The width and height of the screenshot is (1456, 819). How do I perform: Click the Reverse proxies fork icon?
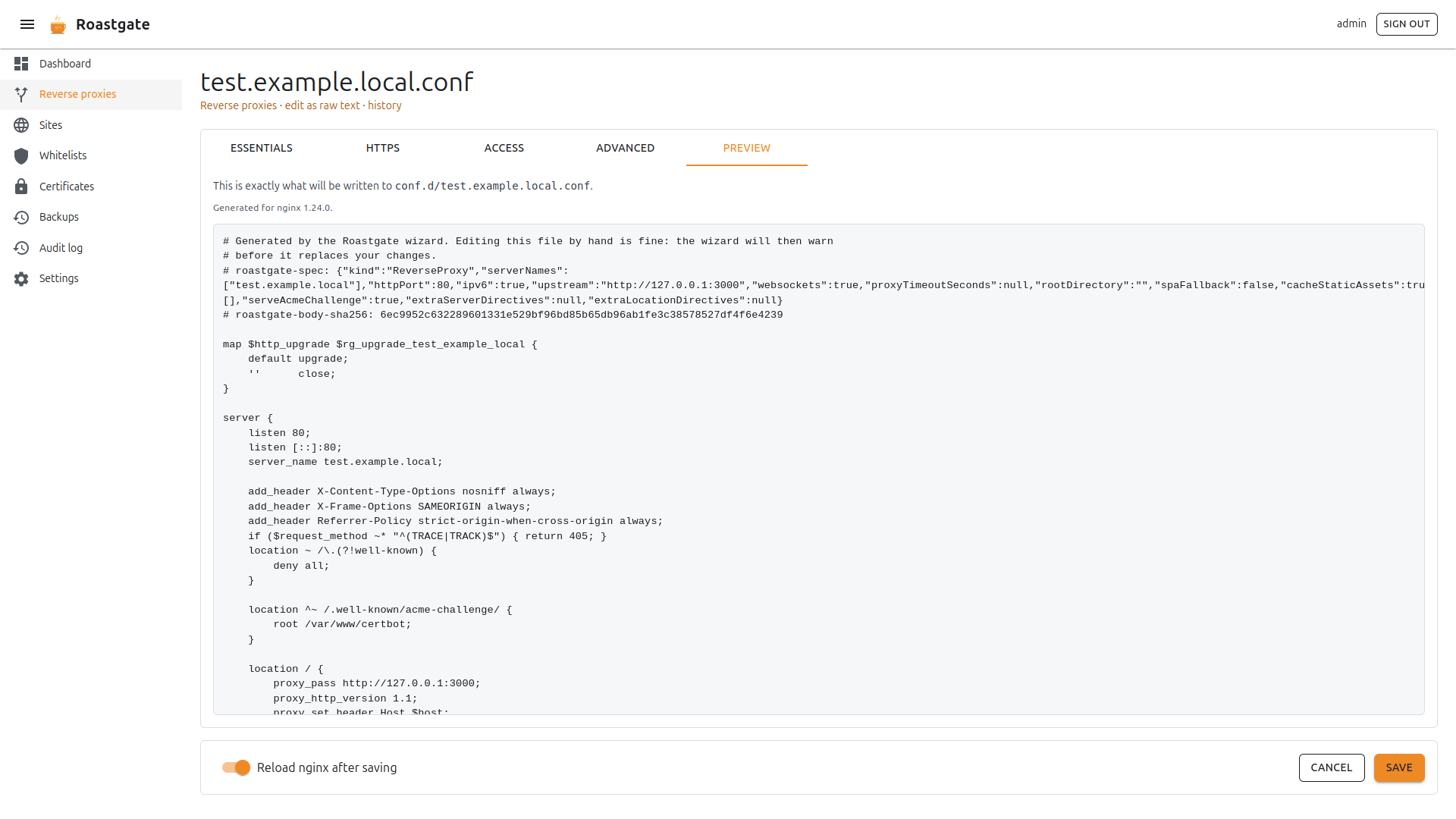(21, 94)
